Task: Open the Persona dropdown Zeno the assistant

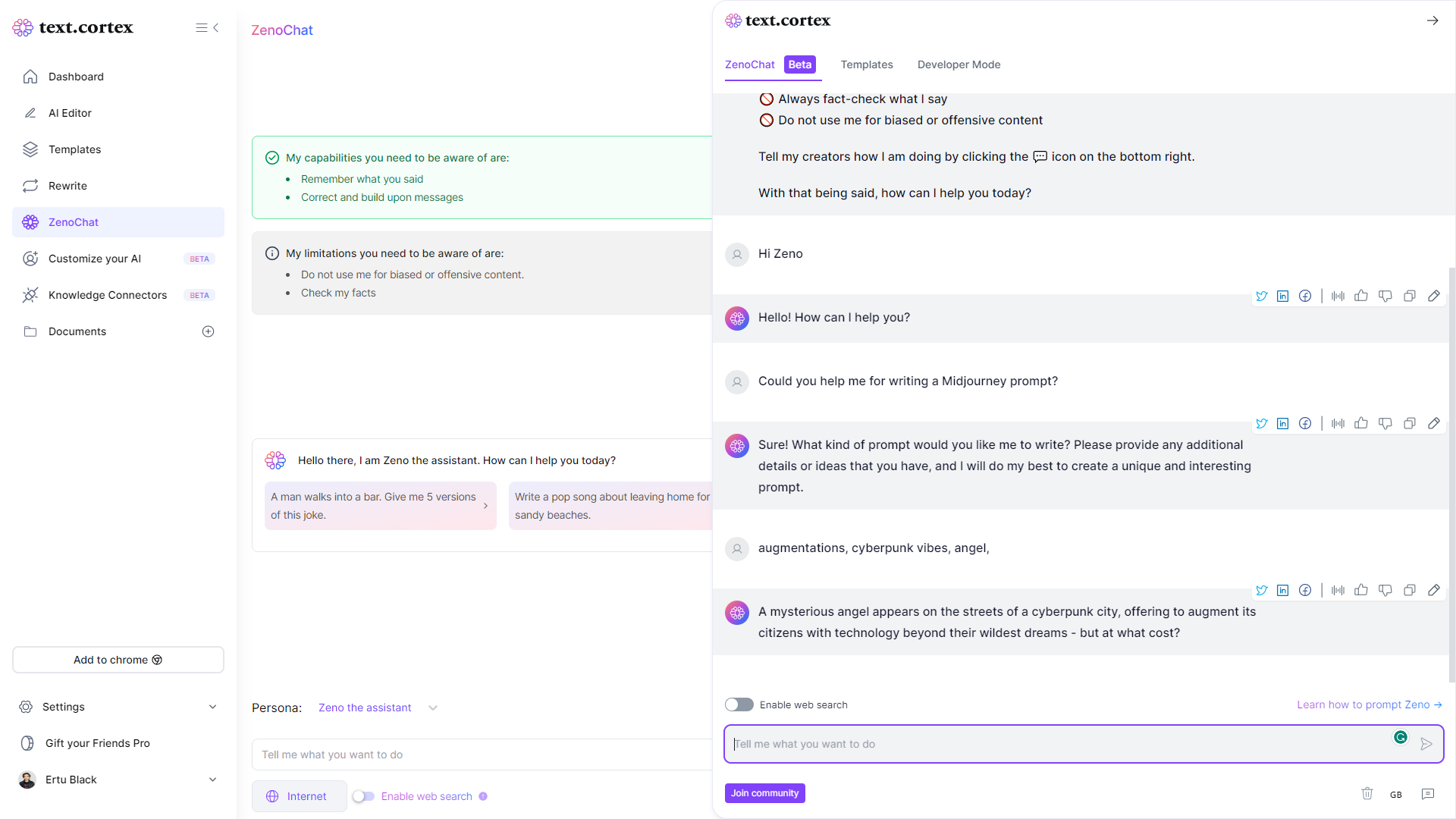Action: click(378, 708)
